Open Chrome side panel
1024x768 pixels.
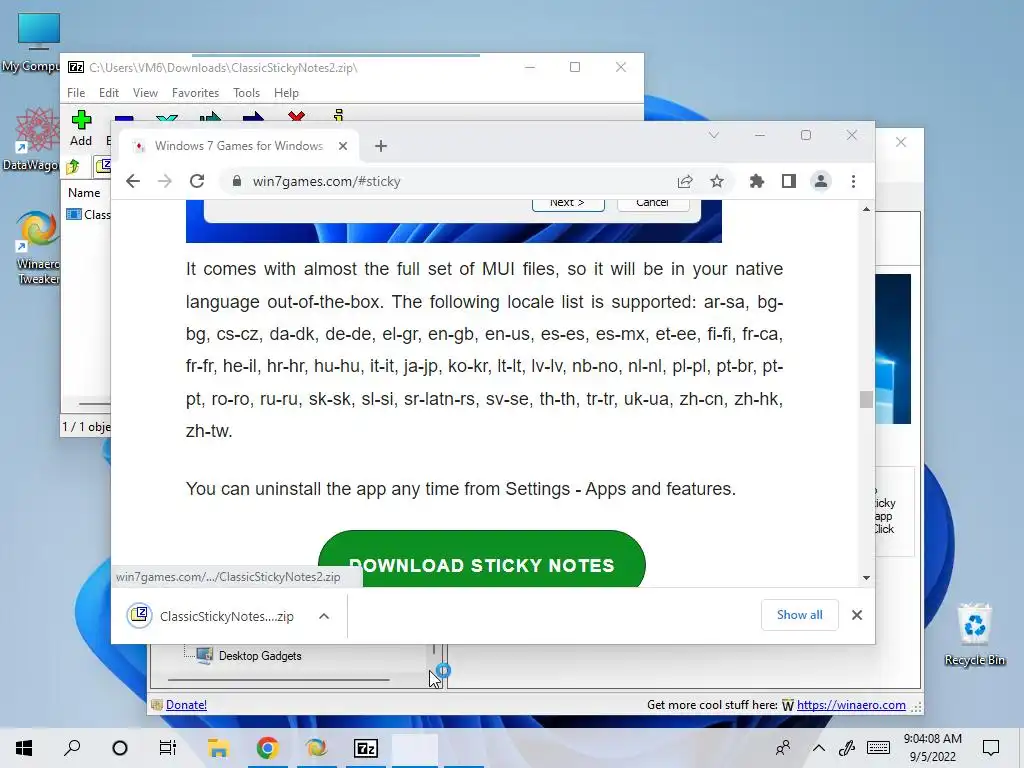coord(788,181)
